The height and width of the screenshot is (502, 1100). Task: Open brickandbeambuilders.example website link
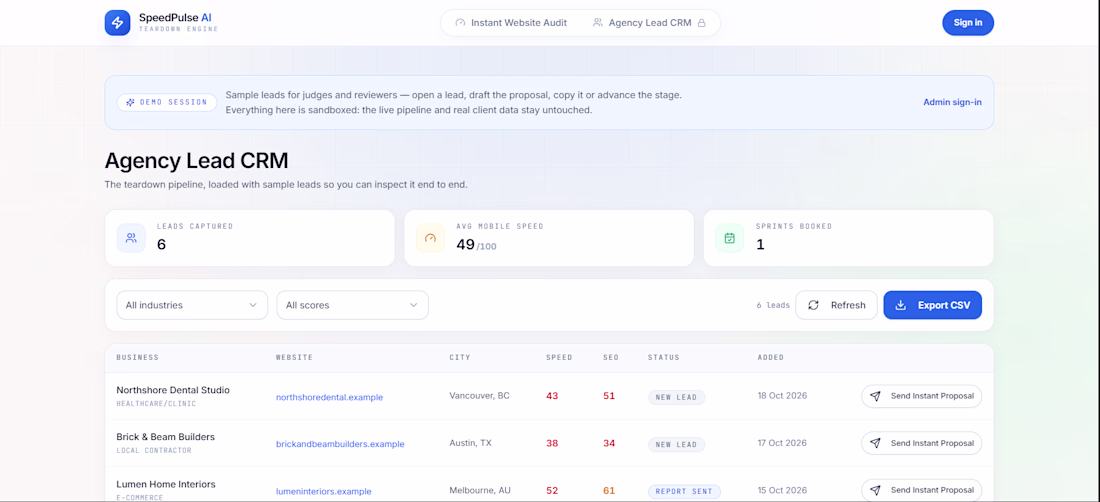click(340, 444)
